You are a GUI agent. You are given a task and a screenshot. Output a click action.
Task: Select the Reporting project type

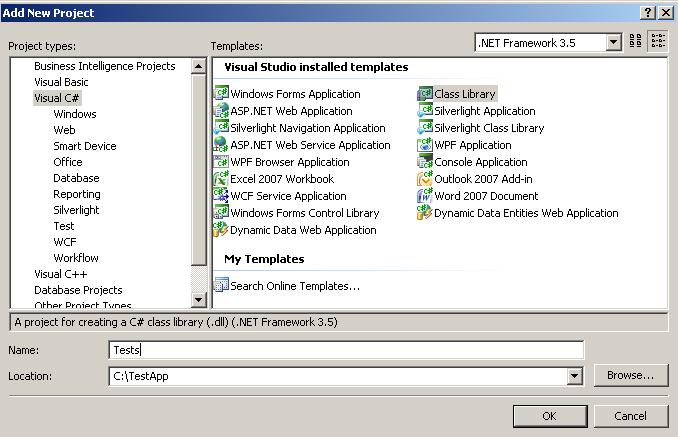click(77, 194)
